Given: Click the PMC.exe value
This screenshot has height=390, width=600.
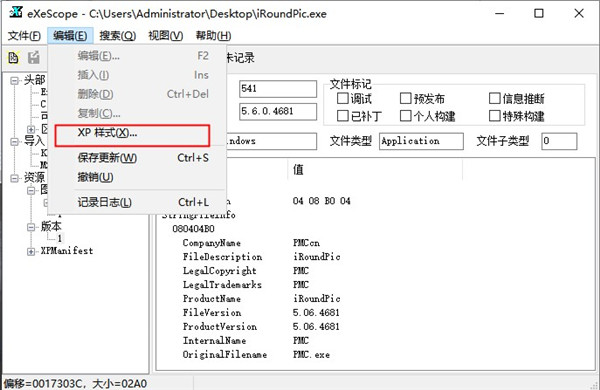Looking at the screenshot, I should coord(311,354).
